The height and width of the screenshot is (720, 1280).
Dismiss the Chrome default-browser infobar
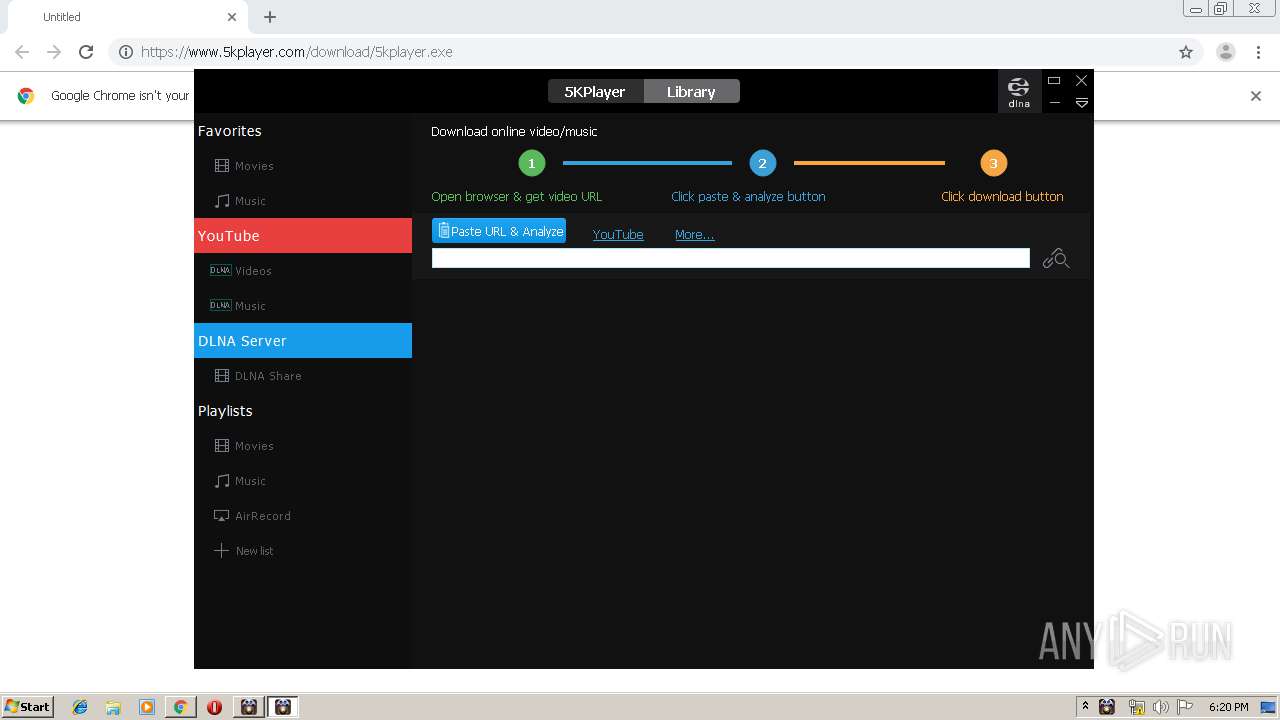[x=1256, y=96]
